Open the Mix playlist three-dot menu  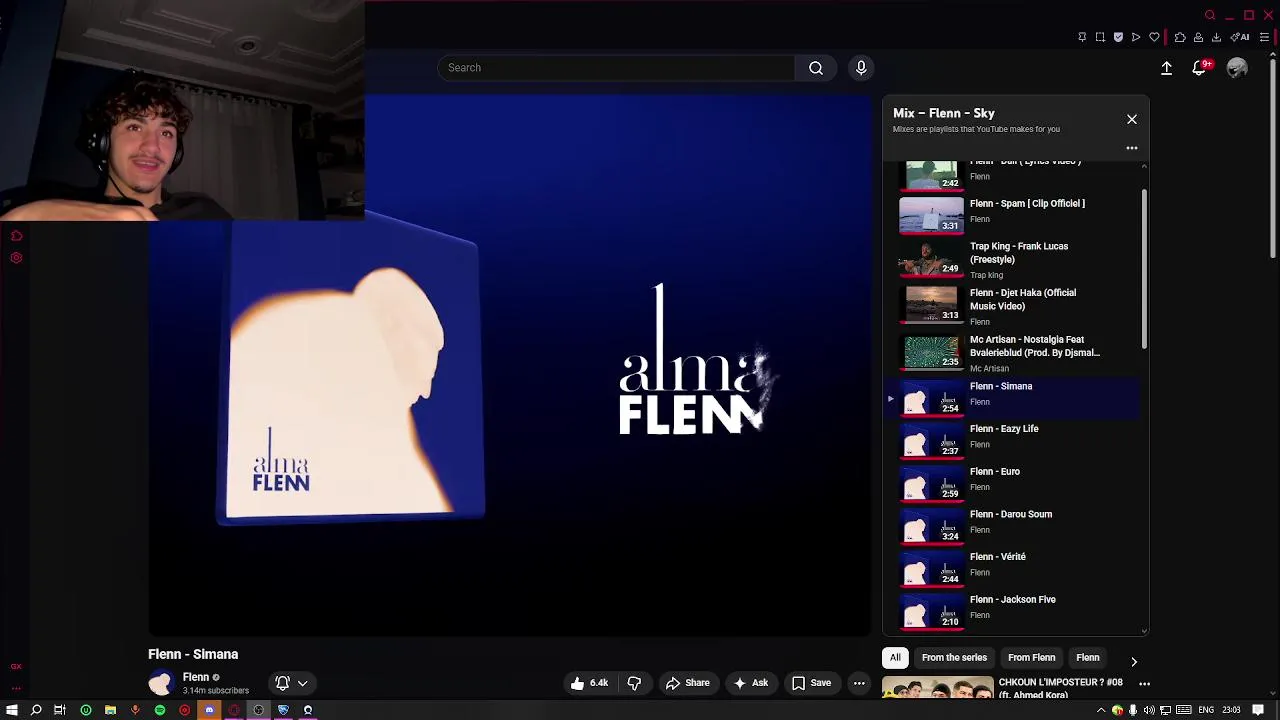1132,148
